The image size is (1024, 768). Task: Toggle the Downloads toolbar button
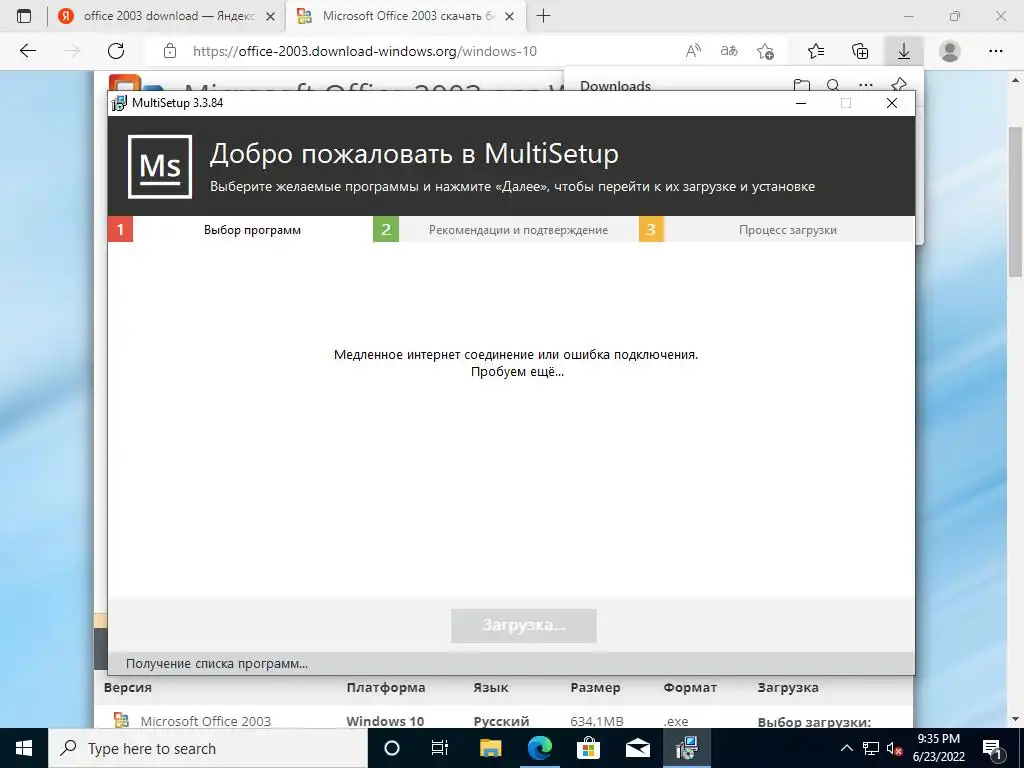[x=904, y=51]
